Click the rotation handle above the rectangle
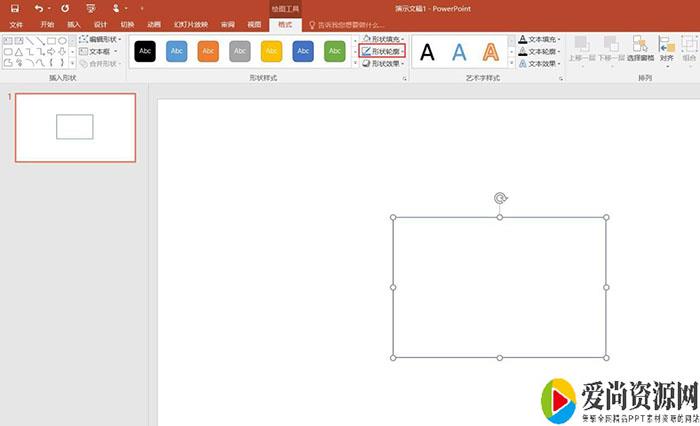This screenshot has width=700, height=426. [500, 198]
